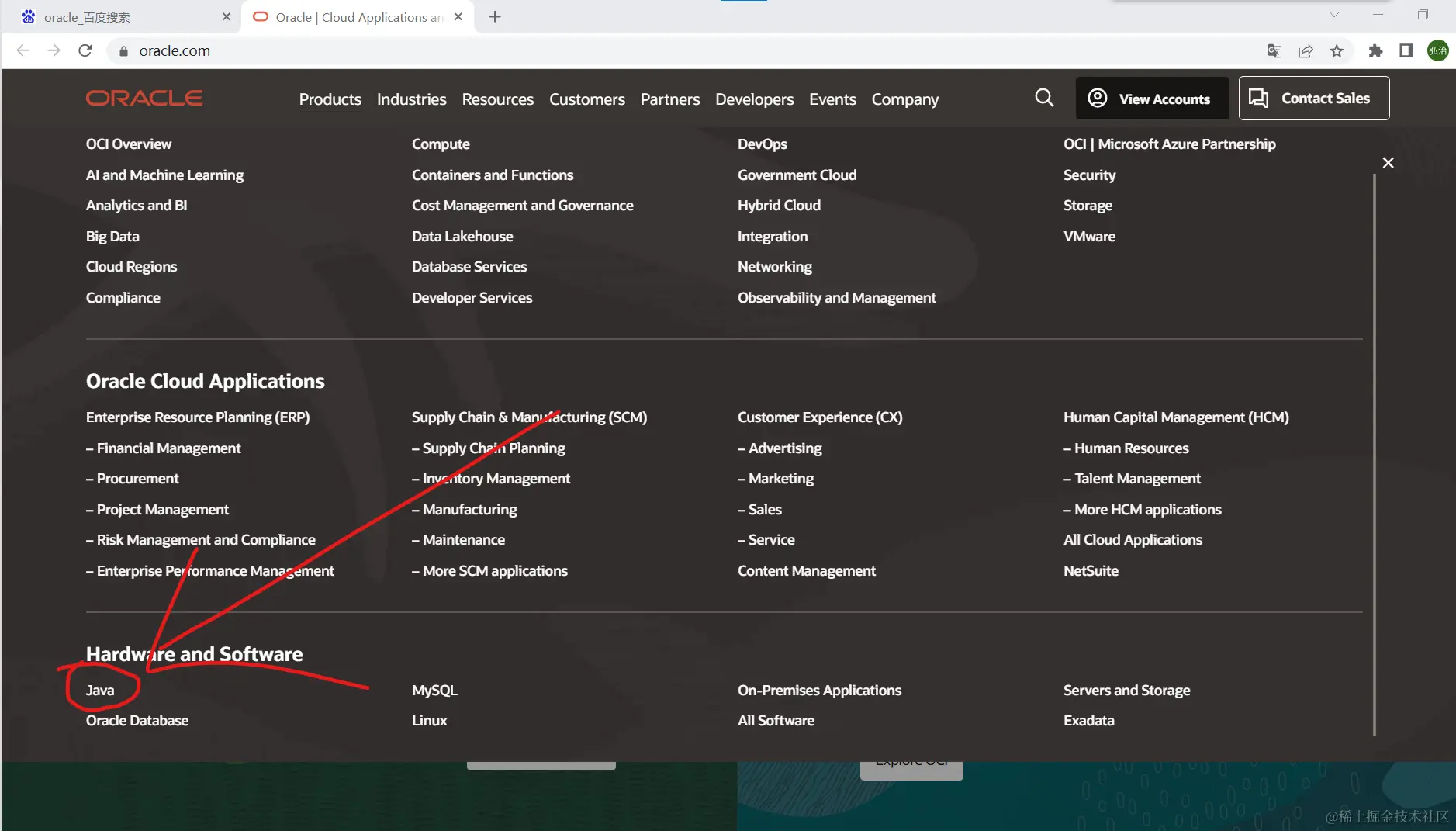Open the All Software link
The width and height of the screenshot is (1456, 831).
[x=776, y=720]
